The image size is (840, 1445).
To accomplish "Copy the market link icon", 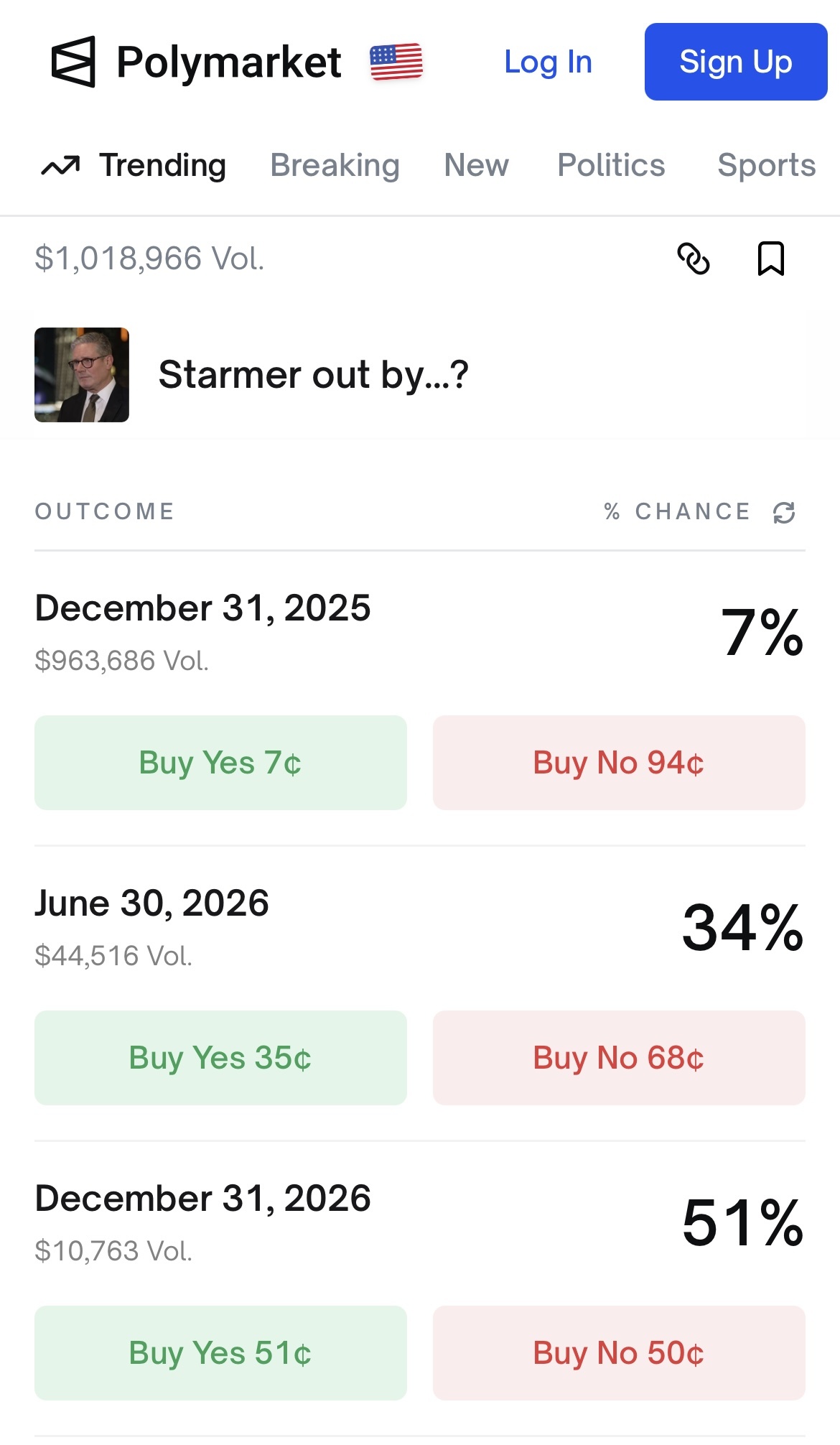I will (694, 259).
